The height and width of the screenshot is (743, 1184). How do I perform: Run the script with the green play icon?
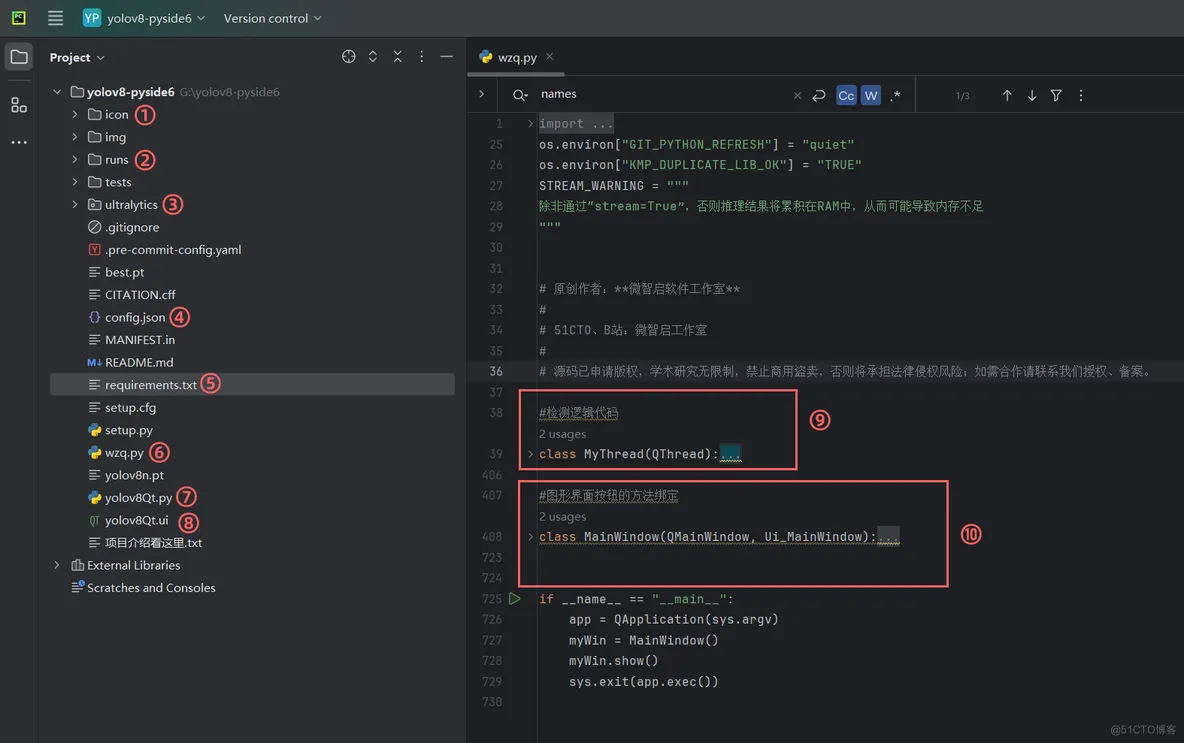point(513,598)
